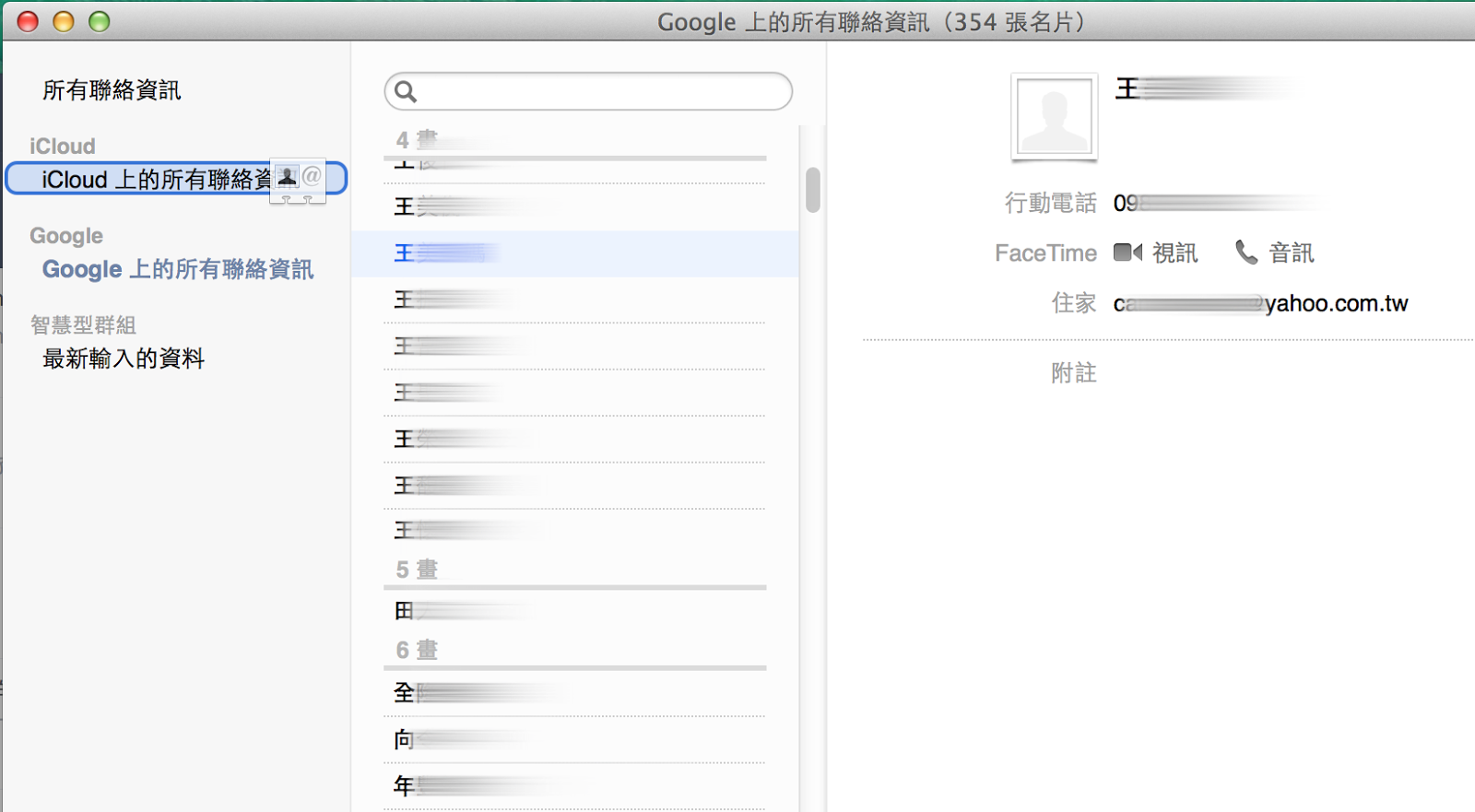Screen dimensions: 1475x812
Task: Click the mobile phone number starting 09
Action: click(x=1215, y=203)
